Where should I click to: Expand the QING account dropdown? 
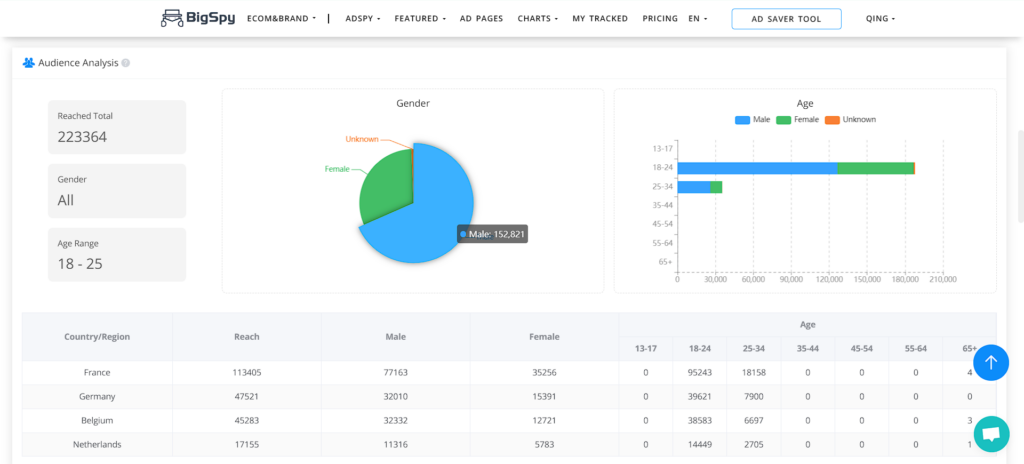pyautogui.click(x=880, y=18)
